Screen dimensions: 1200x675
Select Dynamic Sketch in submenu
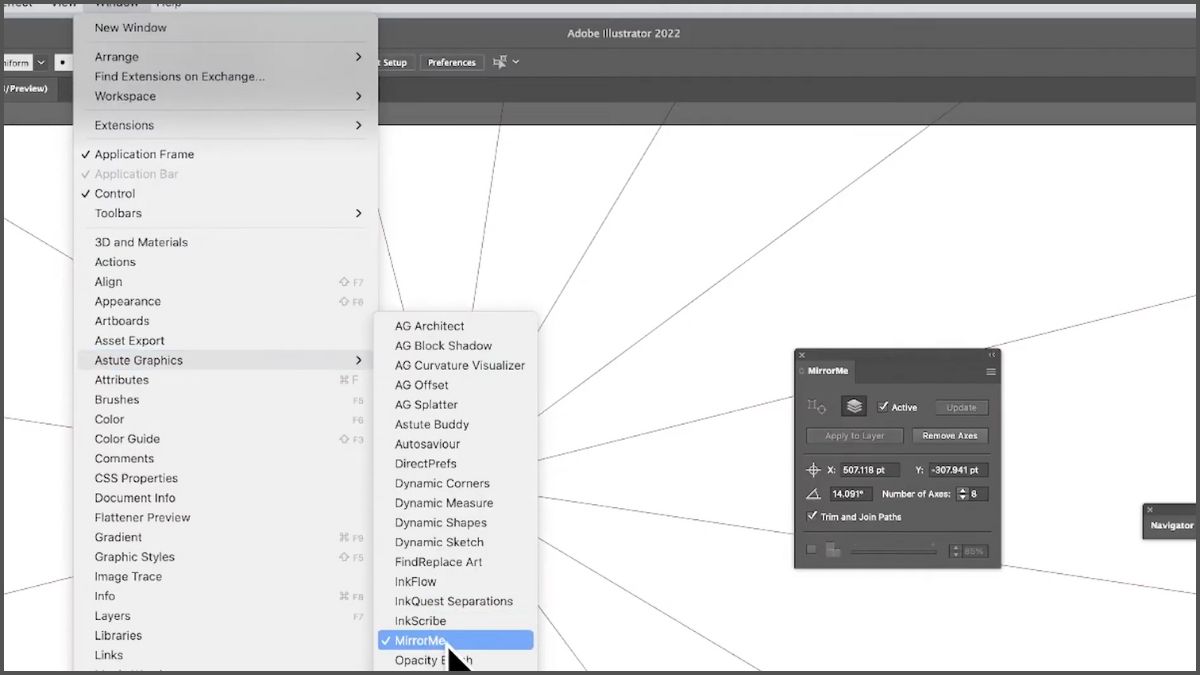pyautogui.click(x=456, y=542)
